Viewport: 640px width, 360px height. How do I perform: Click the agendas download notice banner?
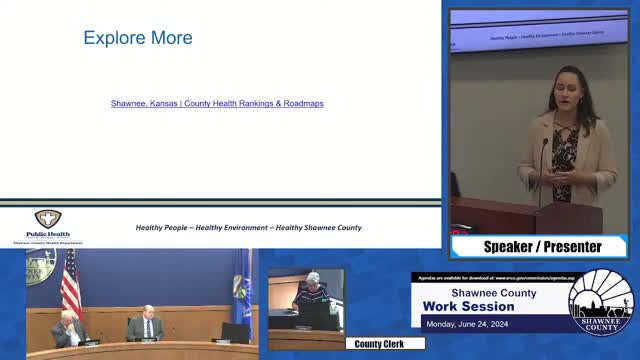coord(496,278)
